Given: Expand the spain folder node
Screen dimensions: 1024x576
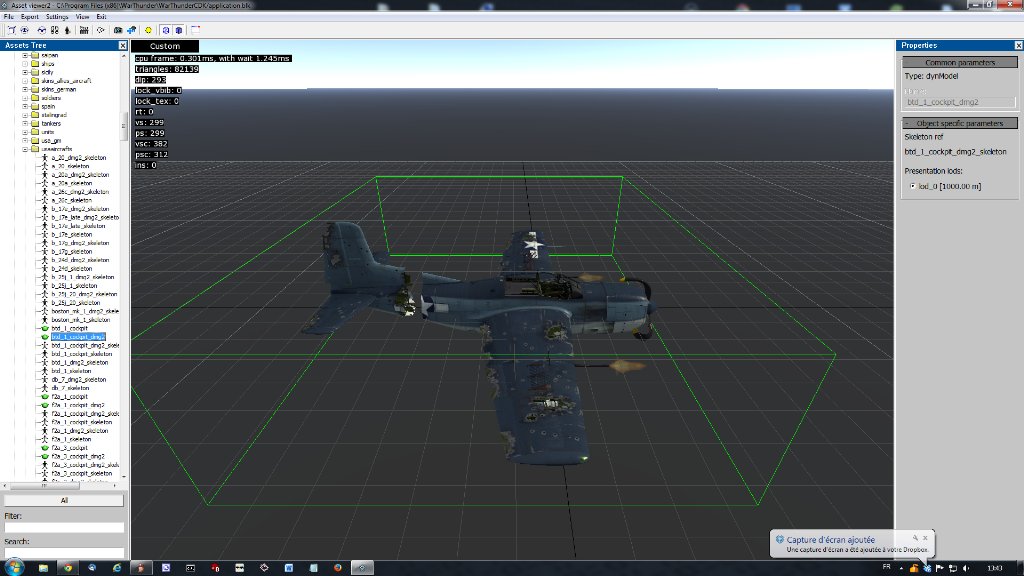Looking at the screenshot, I should click(25, 106).
